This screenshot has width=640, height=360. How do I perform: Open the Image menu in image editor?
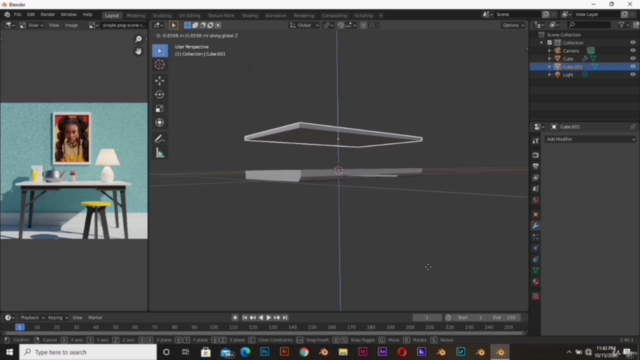point(71,25)
